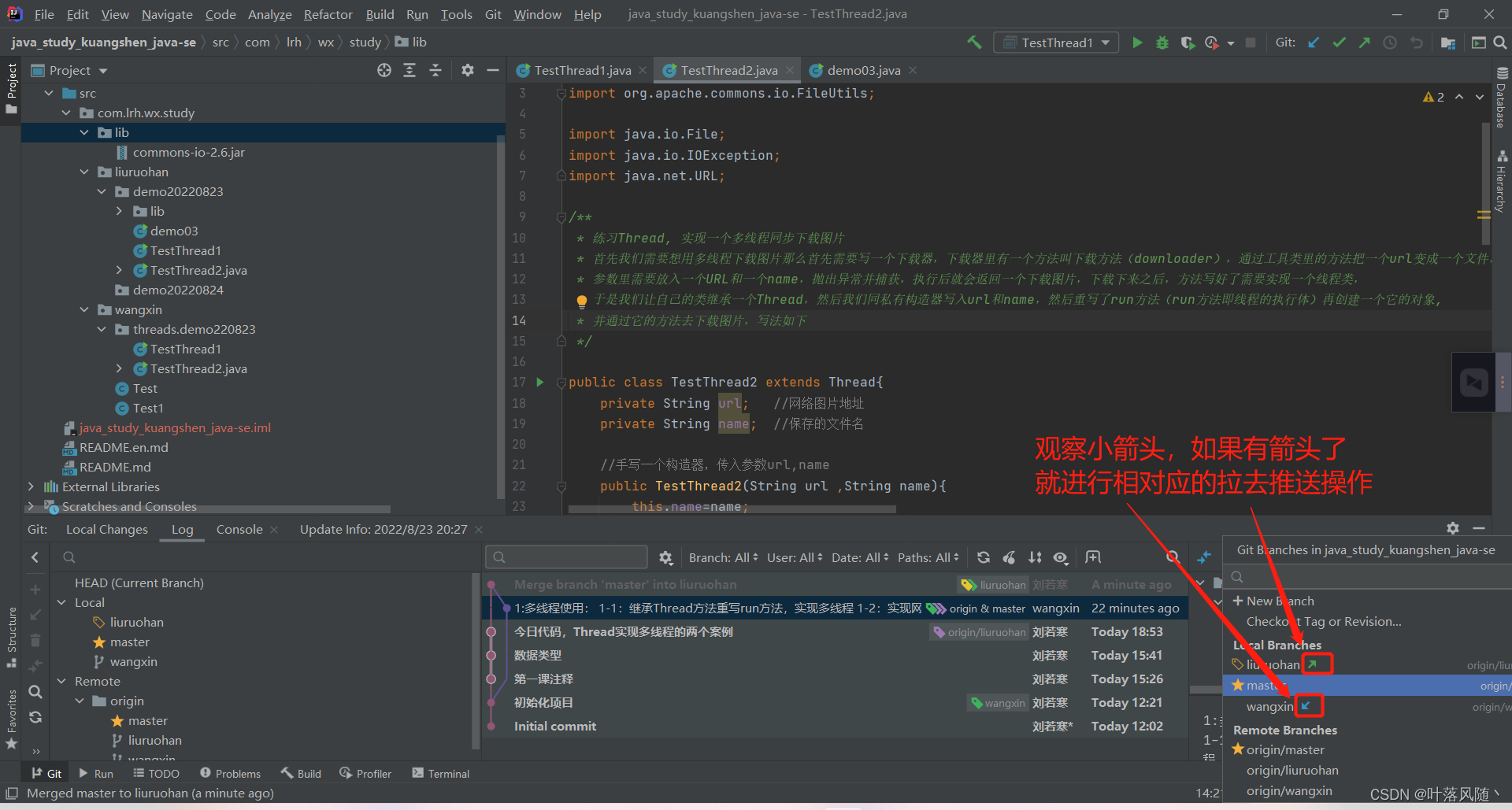Viewport: 1512px width, 810px height.
Task: Toggle the Hierarchy tool window
Action: coord(1502,181)
